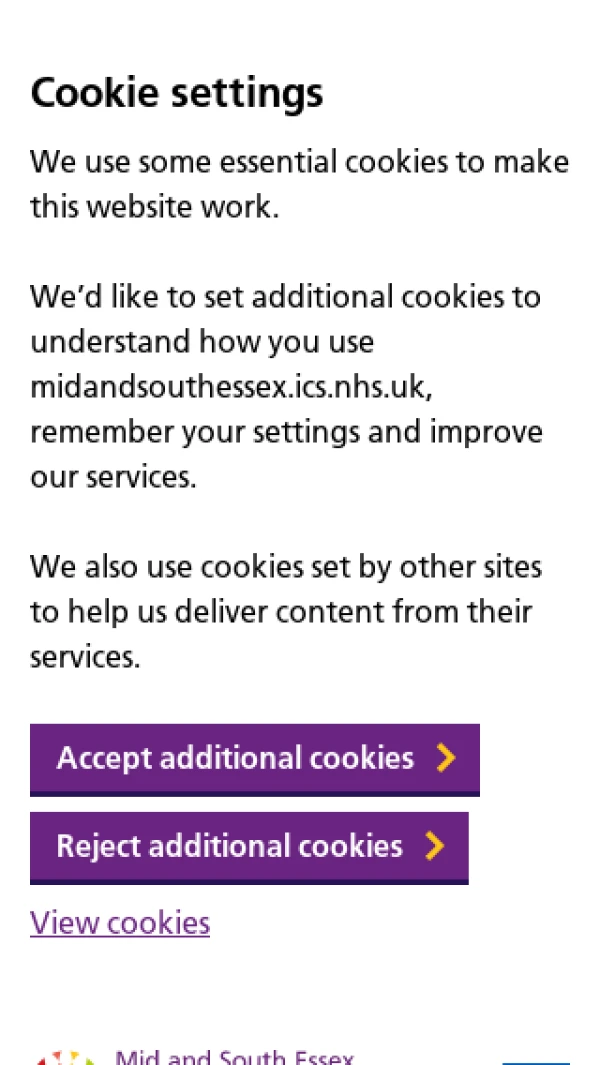Click the yellow chevron on Accept additional cookies
Image resolution: width=600 pixels, height=1065 pixels.
coord(446,758)
